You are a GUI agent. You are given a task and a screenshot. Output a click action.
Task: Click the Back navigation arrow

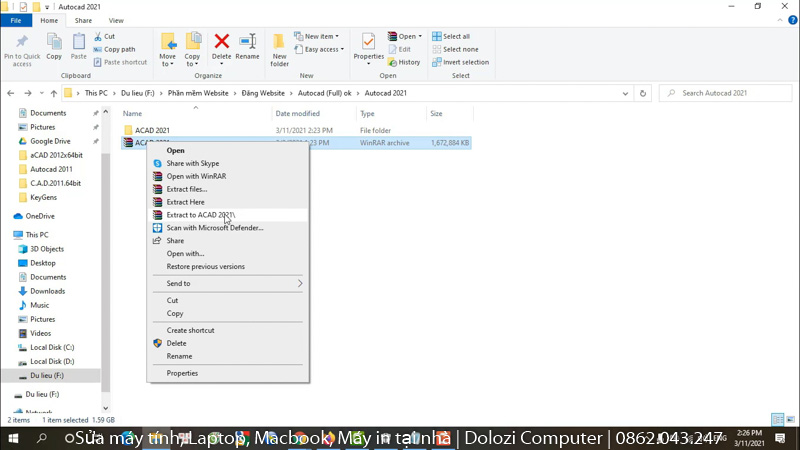11,93
